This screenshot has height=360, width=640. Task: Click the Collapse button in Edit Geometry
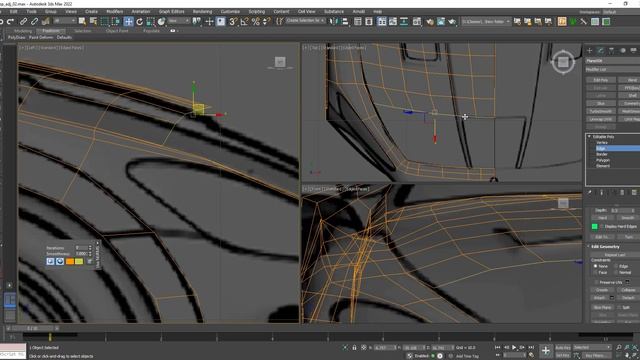pos(628,290)
